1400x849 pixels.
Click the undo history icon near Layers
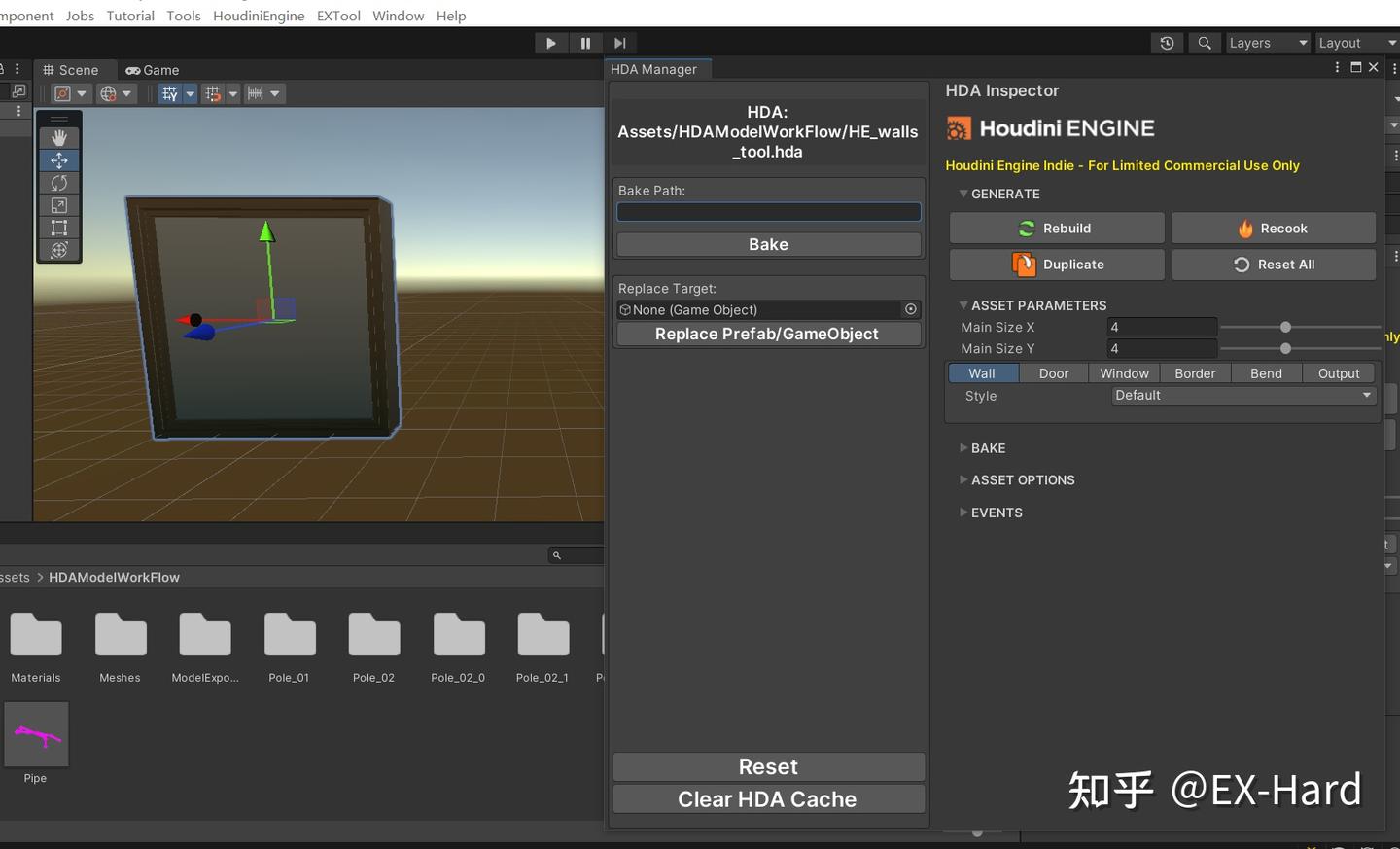click(1167, 42)
